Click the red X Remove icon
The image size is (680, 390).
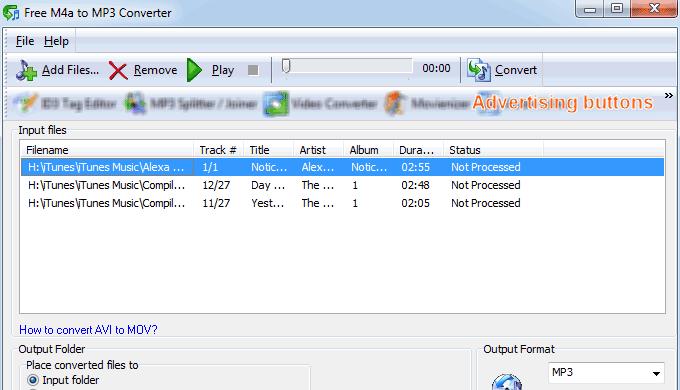coord(118,71)
